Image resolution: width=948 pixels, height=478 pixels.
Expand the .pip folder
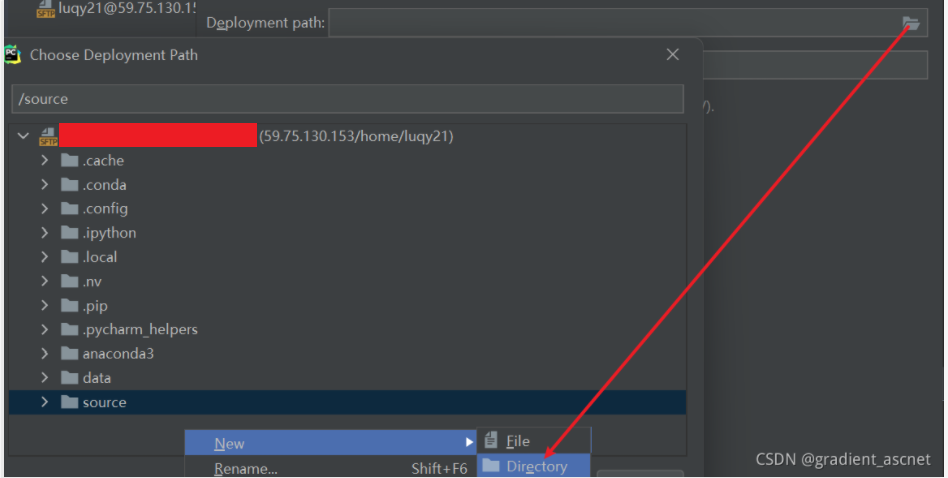click(44, 305)
